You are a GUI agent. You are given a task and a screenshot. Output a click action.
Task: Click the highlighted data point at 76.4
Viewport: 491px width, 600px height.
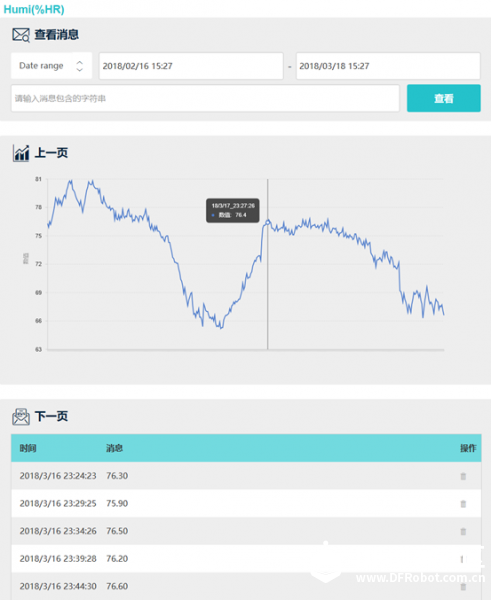[268, 222]
